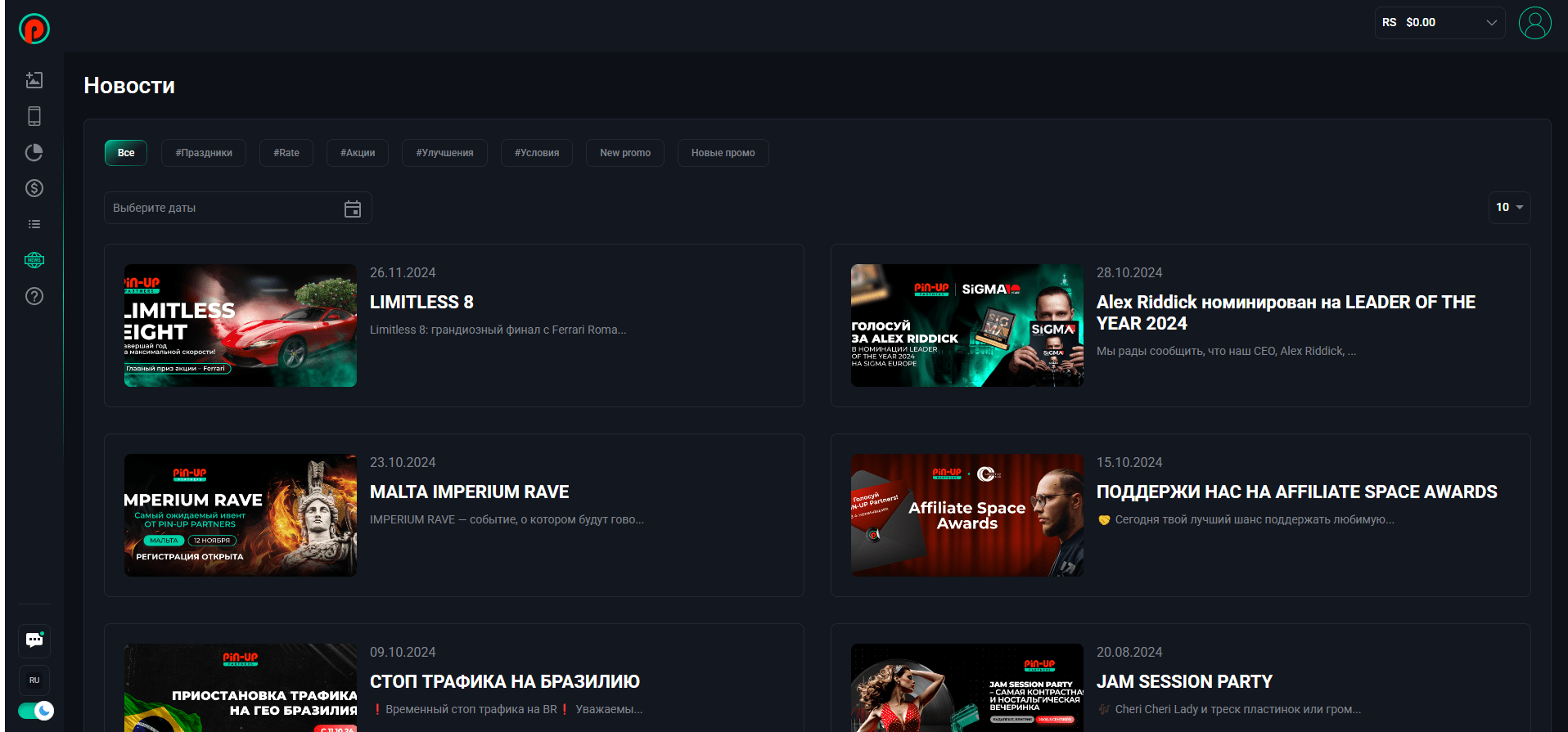Click 'Сегодня твой лучший шанс' summary text
The height and width of the screenshot is (732, 1568).
coord(1246,520)
